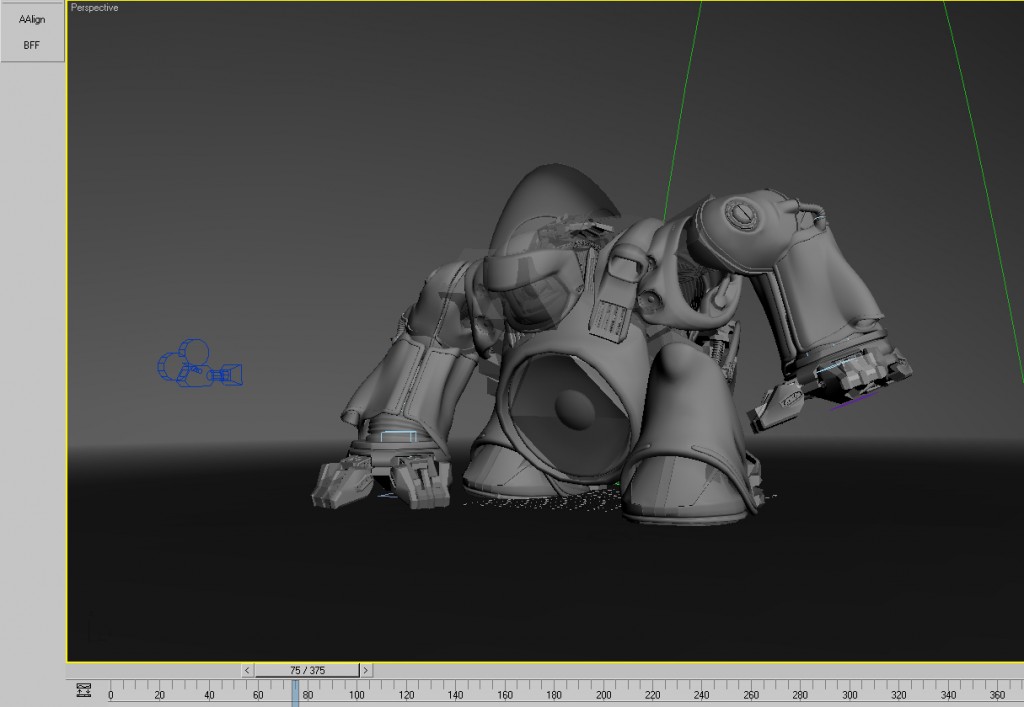Screen dimensions: 1024x707
Task: Click the 75 / 375 time slider handle
Action: coord(307,670)
